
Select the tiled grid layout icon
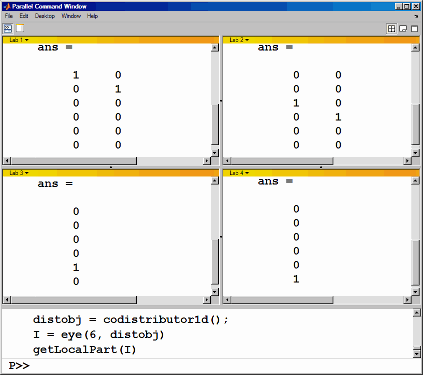(391, 29)
